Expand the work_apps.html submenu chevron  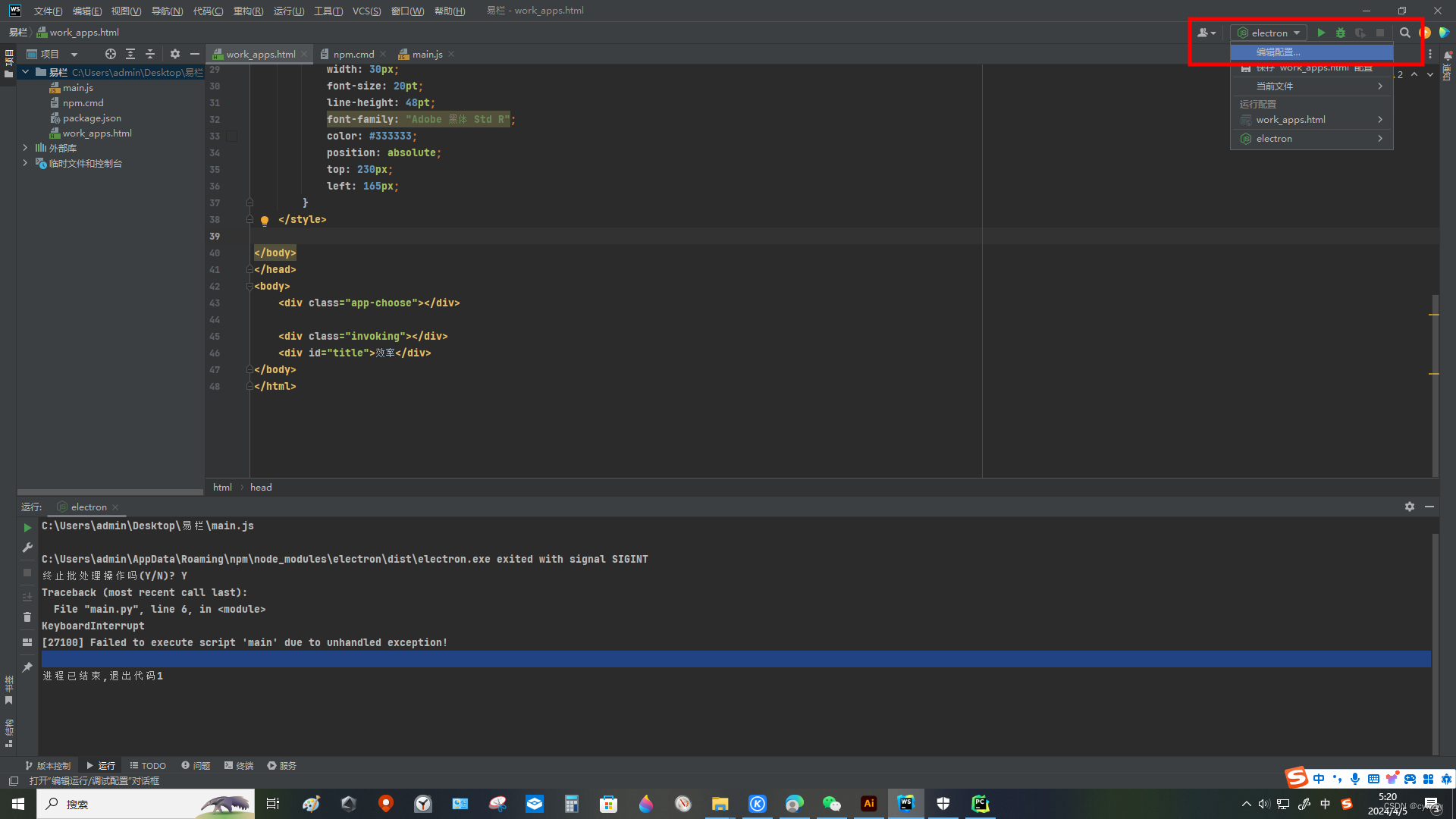[1379, 119]
